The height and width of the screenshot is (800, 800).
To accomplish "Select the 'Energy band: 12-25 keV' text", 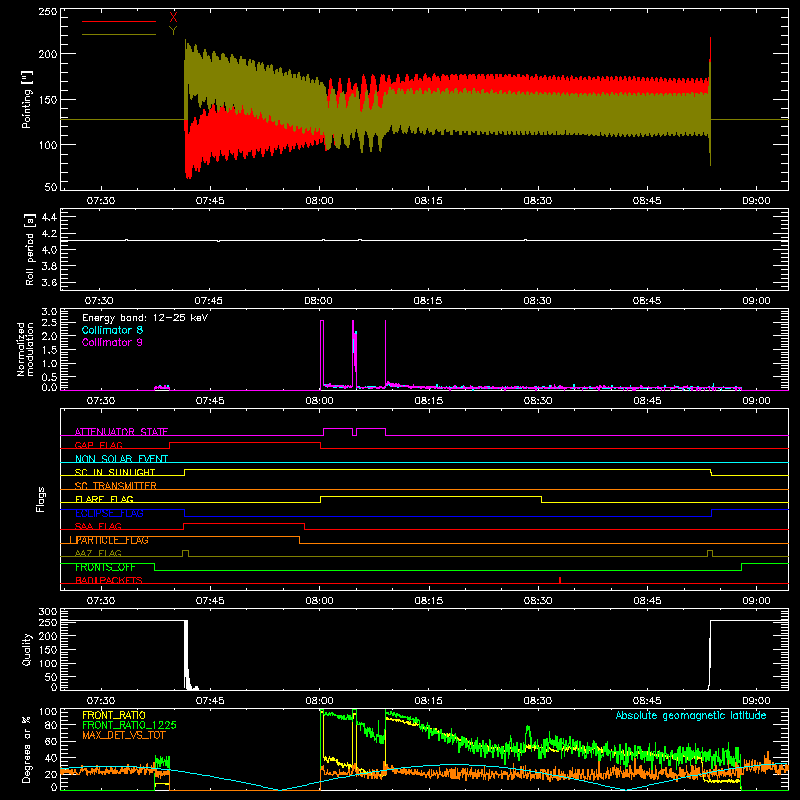I will point(145,318).
